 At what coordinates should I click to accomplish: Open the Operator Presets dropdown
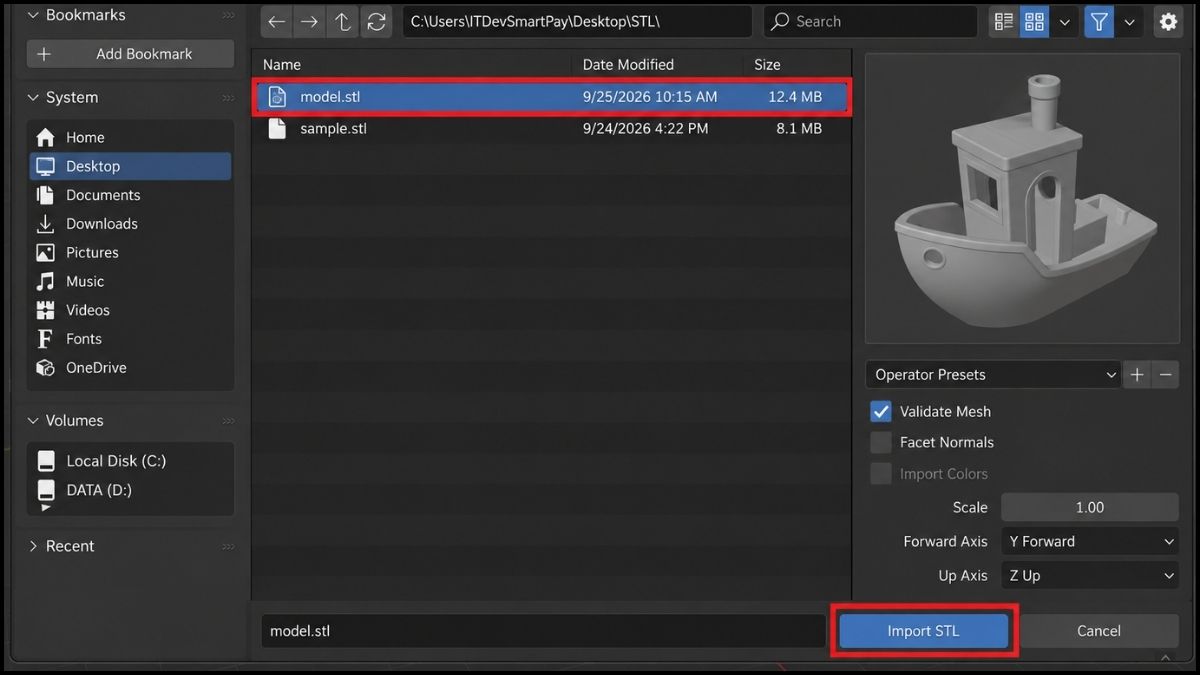(993, 375)
